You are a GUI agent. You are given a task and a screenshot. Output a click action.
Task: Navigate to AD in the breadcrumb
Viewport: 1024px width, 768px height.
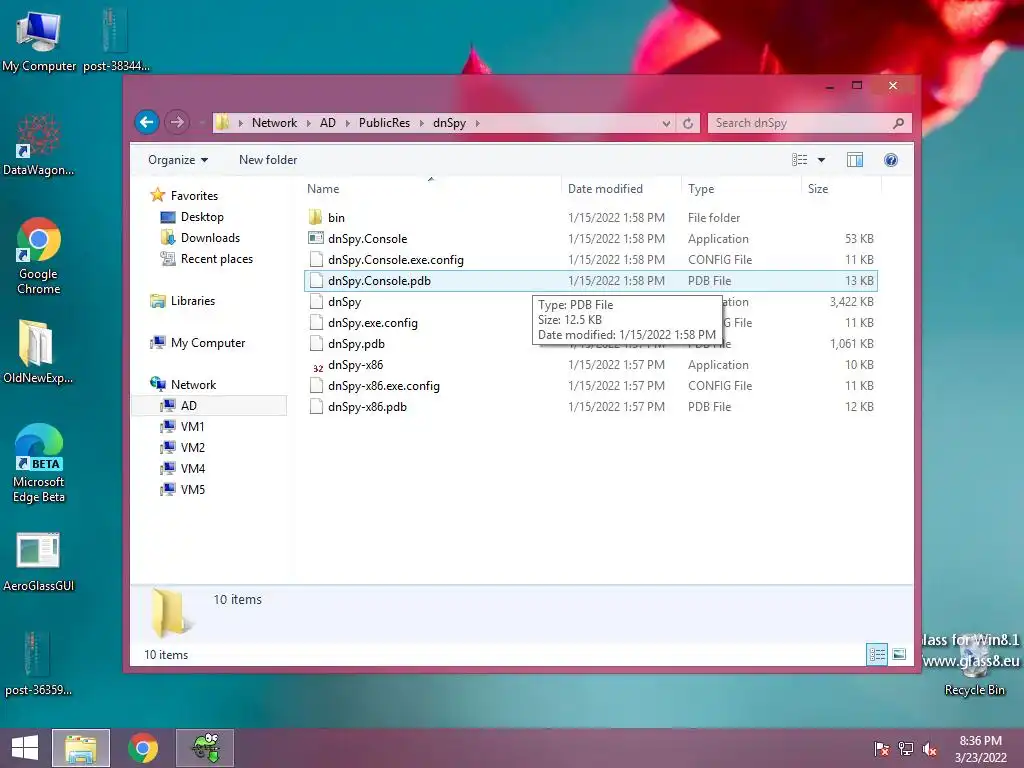(328, 123)
